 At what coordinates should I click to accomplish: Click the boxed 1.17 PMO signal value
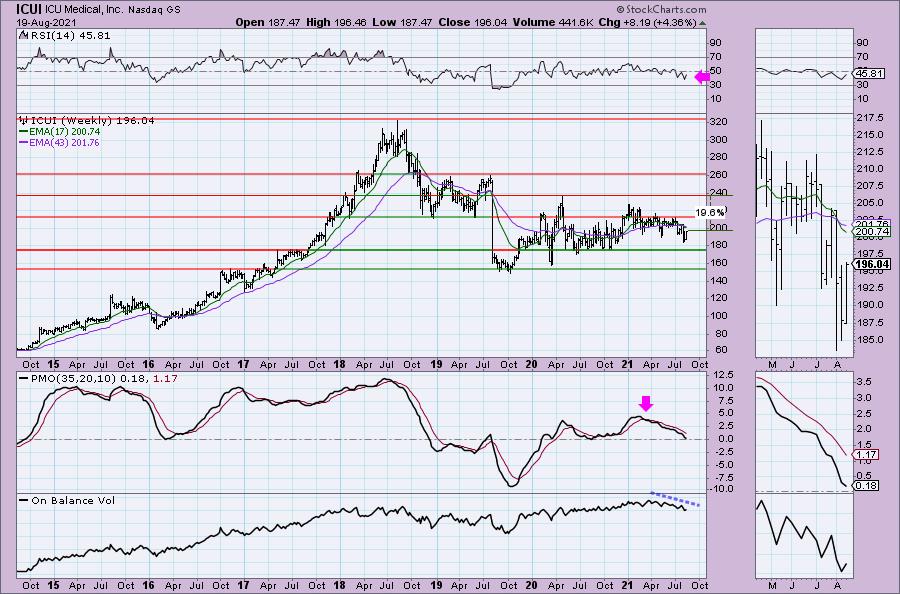coord(866,455)
